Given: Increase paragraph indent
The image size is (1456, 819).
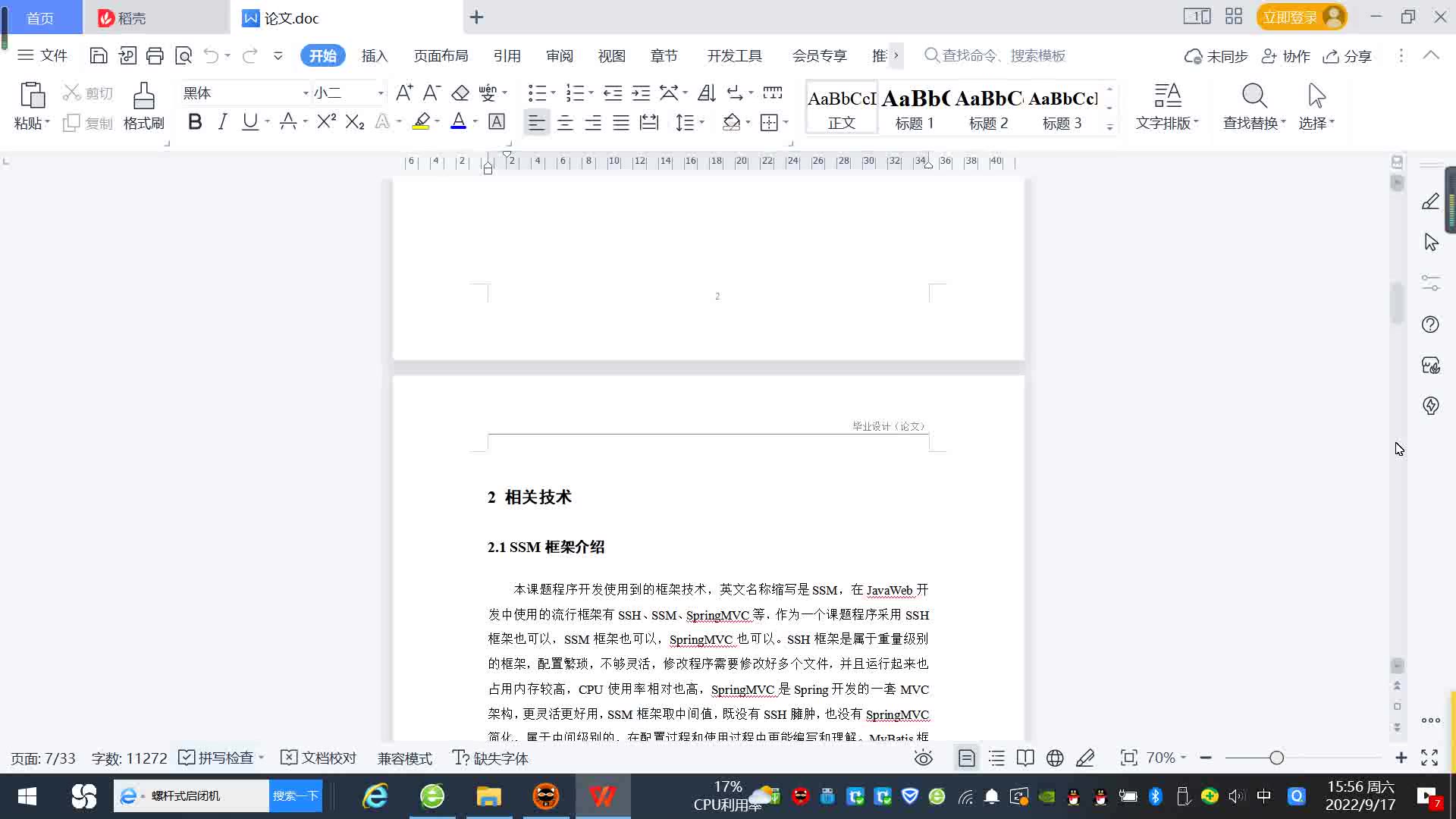Looking at the screenshot, I should click(x=641, y=93).
